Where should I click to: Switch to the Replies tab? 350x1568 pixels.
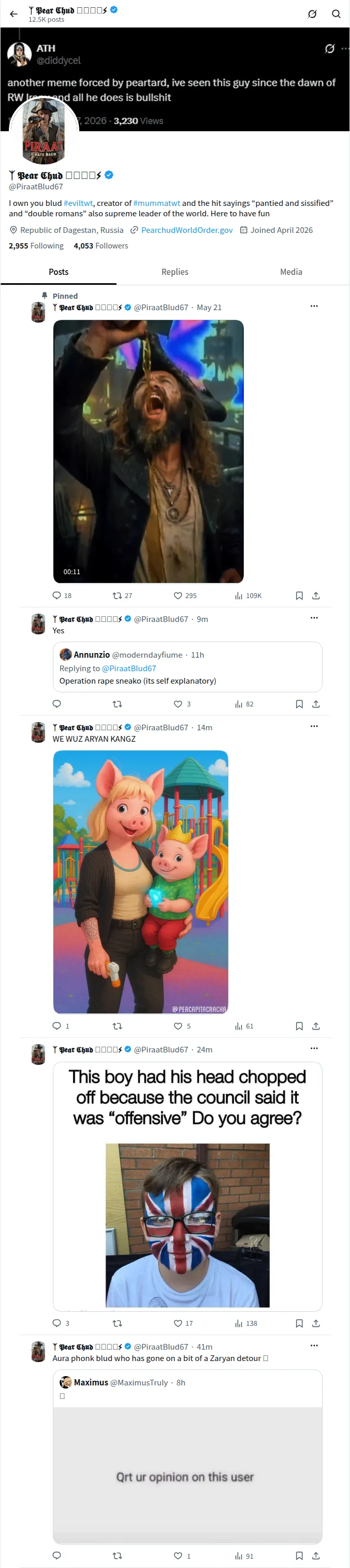coord(175,272)
